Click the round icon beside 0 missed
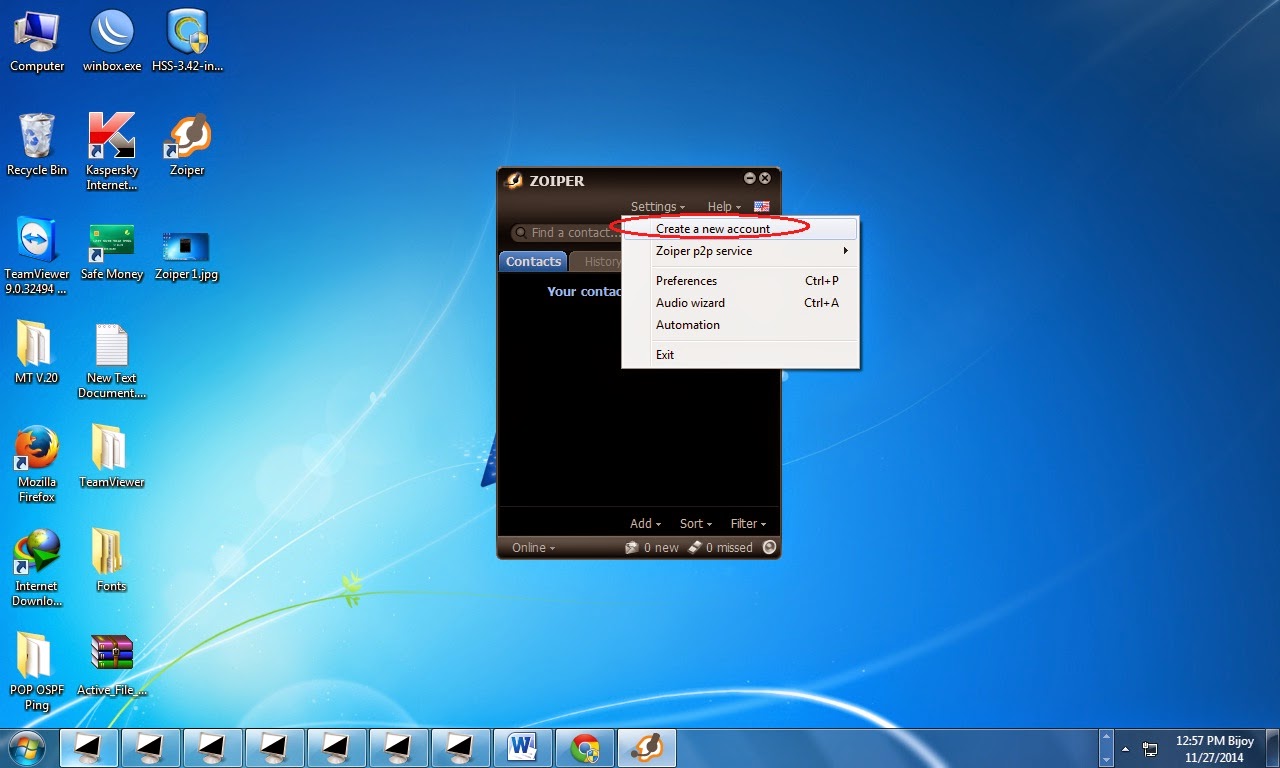This screenshot has height=768, width=1280. (769, 547)
